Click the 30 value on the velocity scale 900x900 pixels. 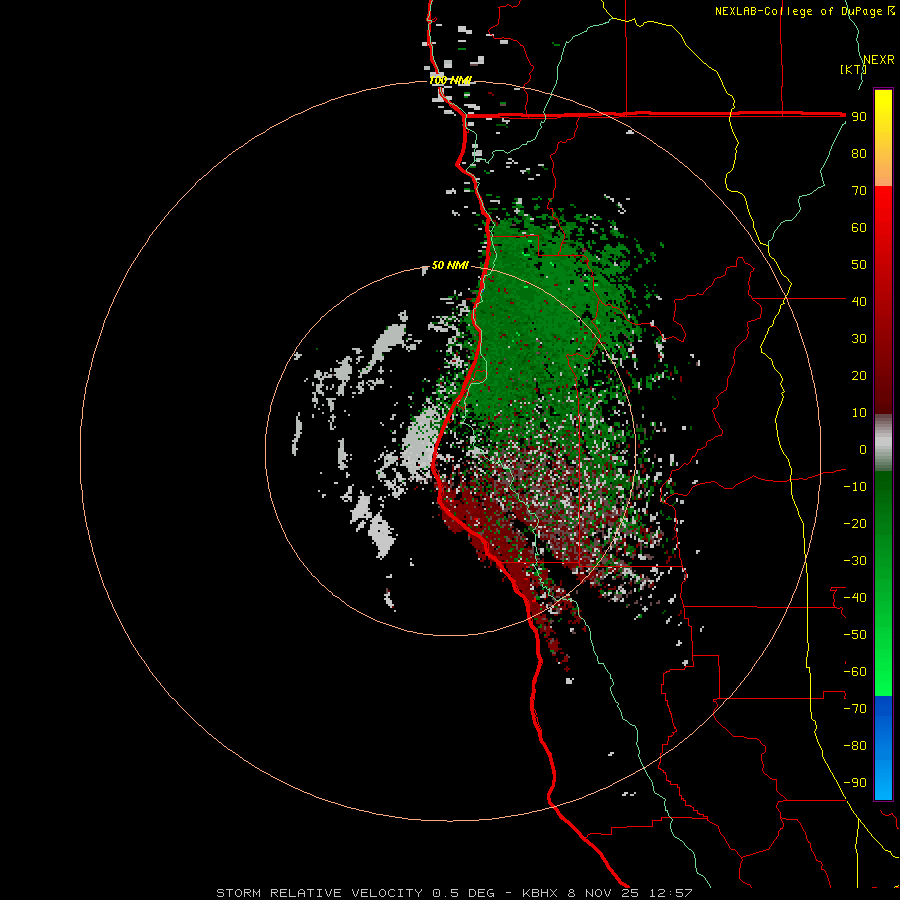[859, 339]
